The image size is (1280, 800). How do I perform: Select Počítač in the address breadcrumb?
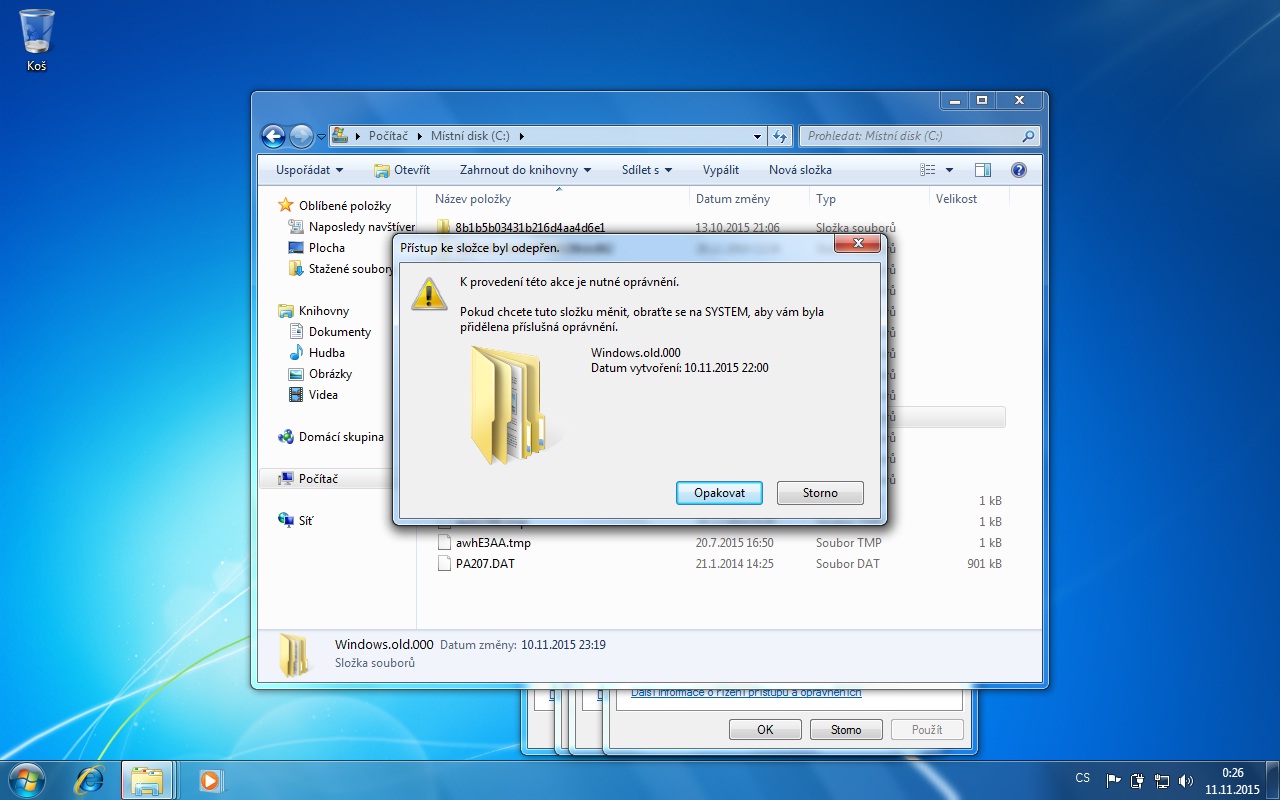pos(390,136)
